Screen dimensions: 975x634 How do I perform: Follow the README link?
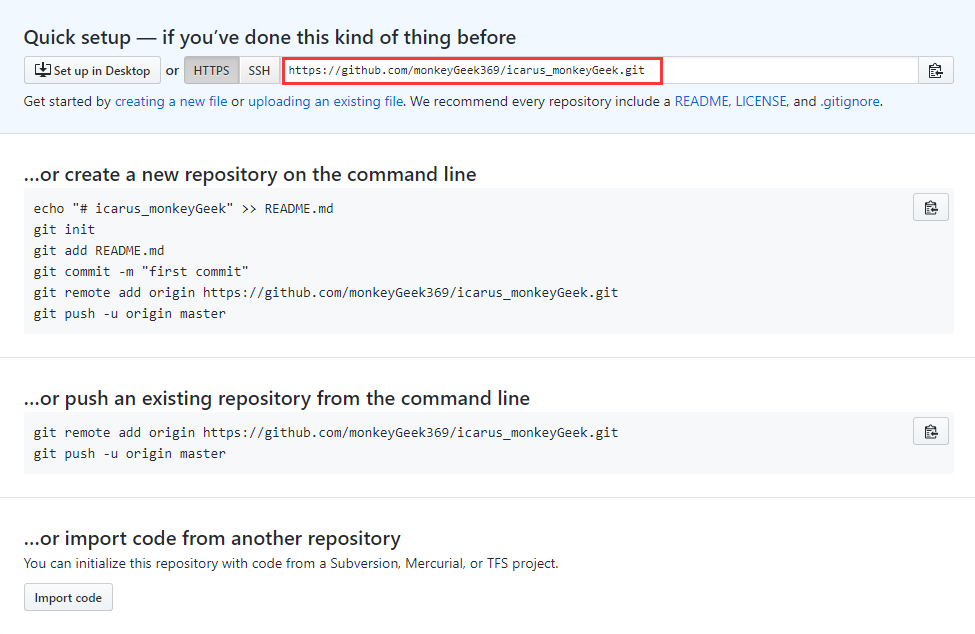(701, 101)
